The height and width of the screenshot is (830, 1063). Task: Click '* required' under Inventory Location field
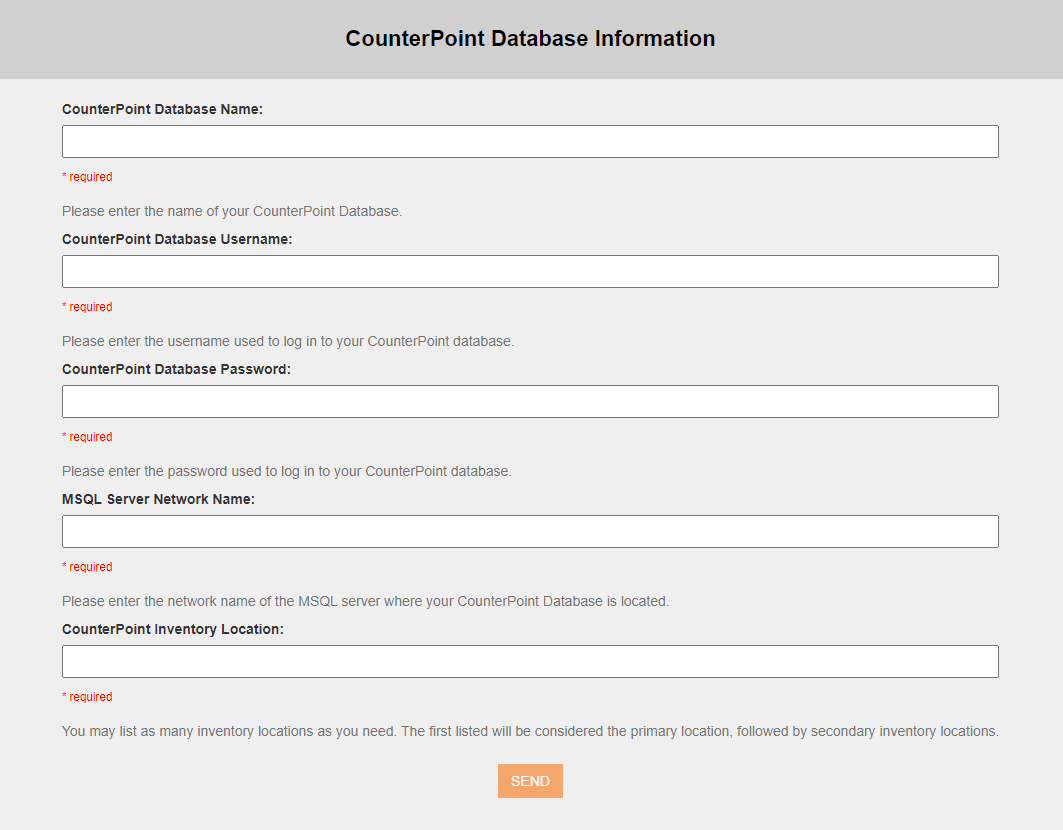coord(87,697)
